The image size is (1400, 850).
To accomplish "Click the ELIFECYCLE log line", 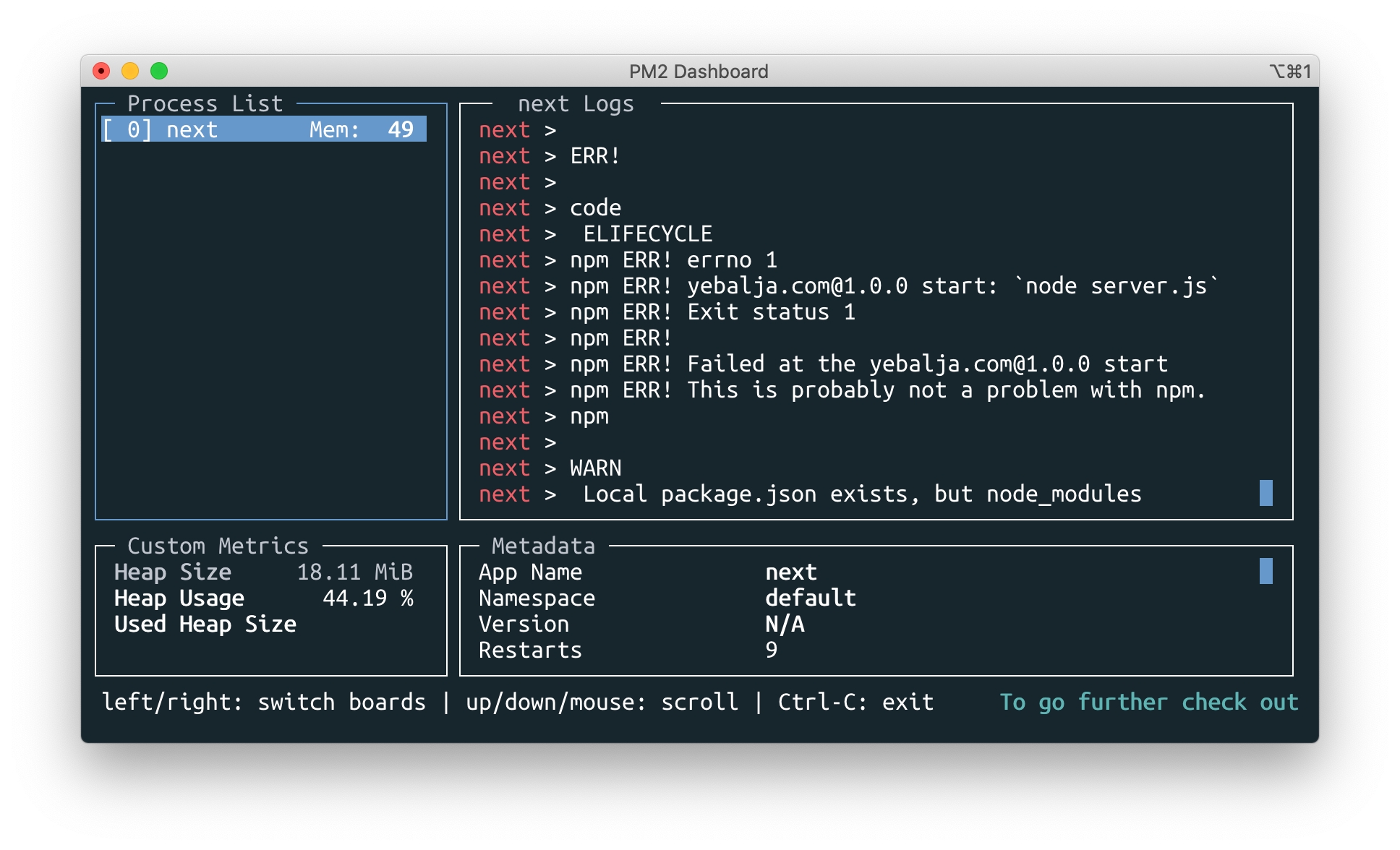I will [647, 233].
